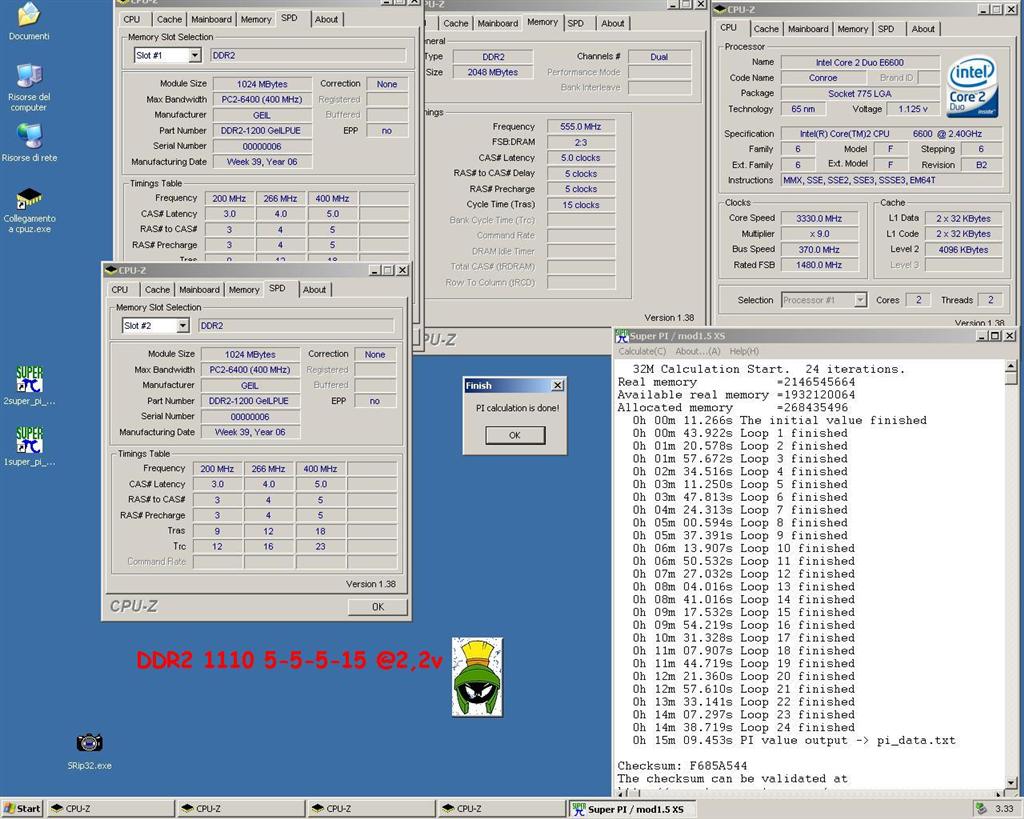
Task: Click the Marvin the Martian image
Action: [x=477, y=677]
